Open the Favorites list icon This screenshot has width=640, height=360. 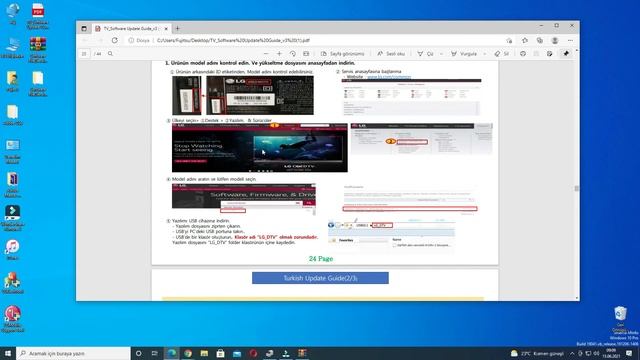(x=524, y=40)
